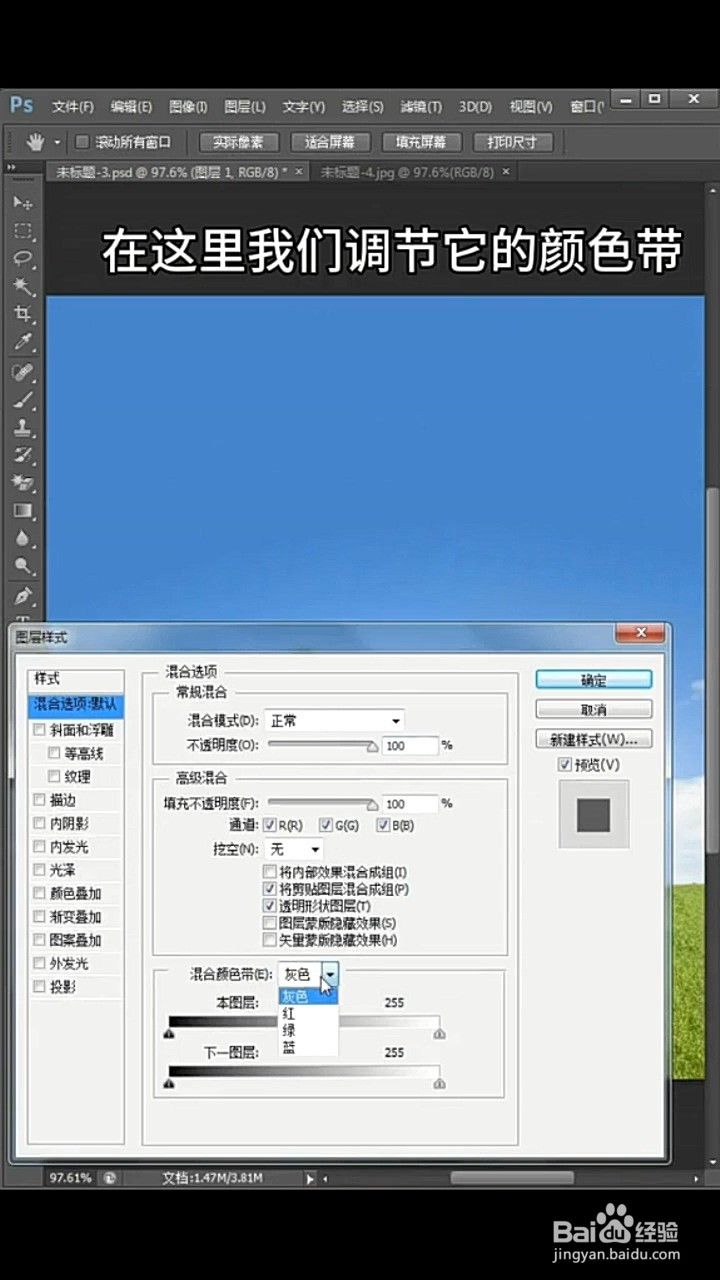Select the Lasso tool
This screenshot has width=720, height=1280.
22,259
